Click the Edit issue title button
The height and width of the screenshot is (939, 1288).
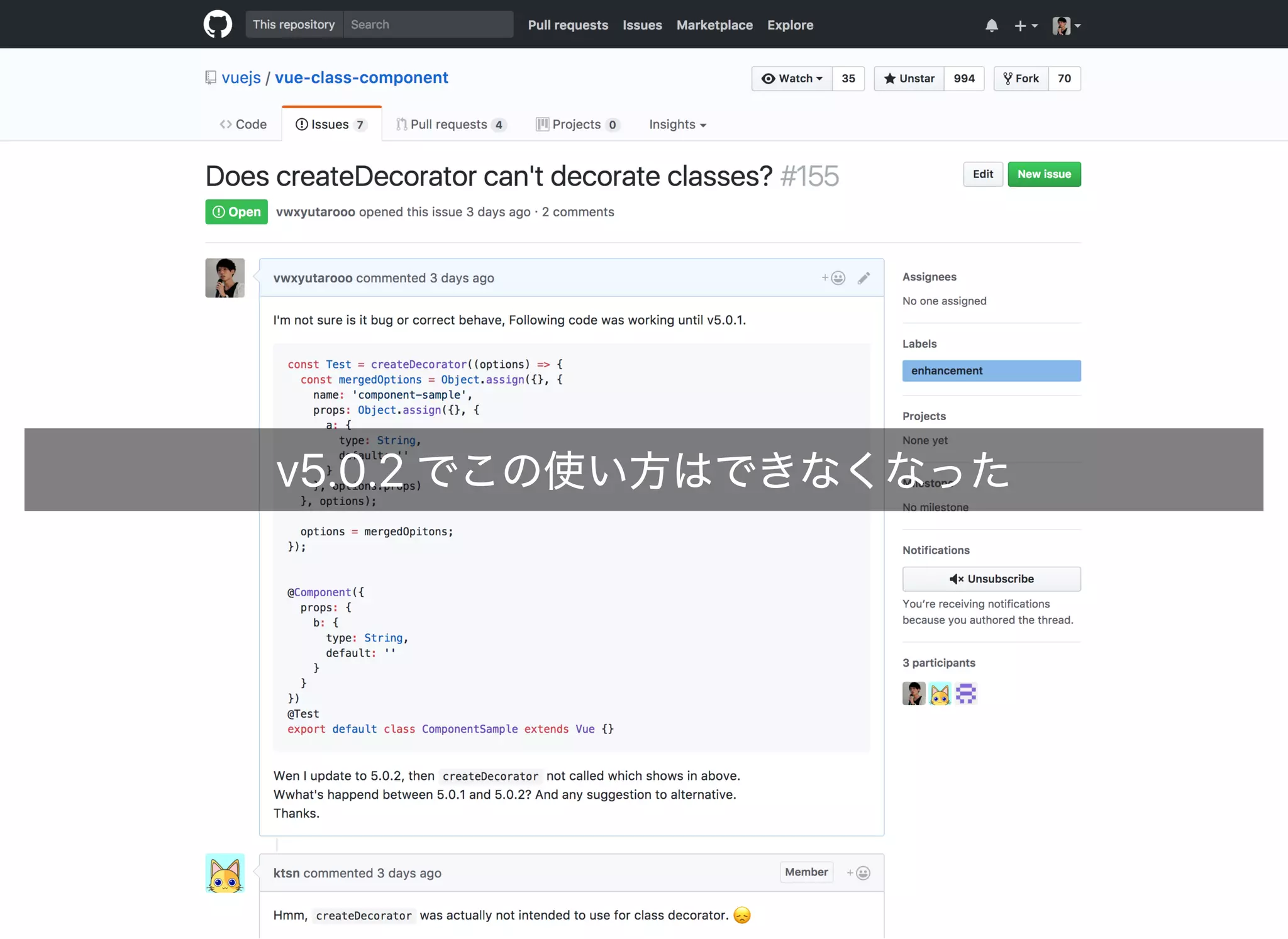tap(983, 174)
